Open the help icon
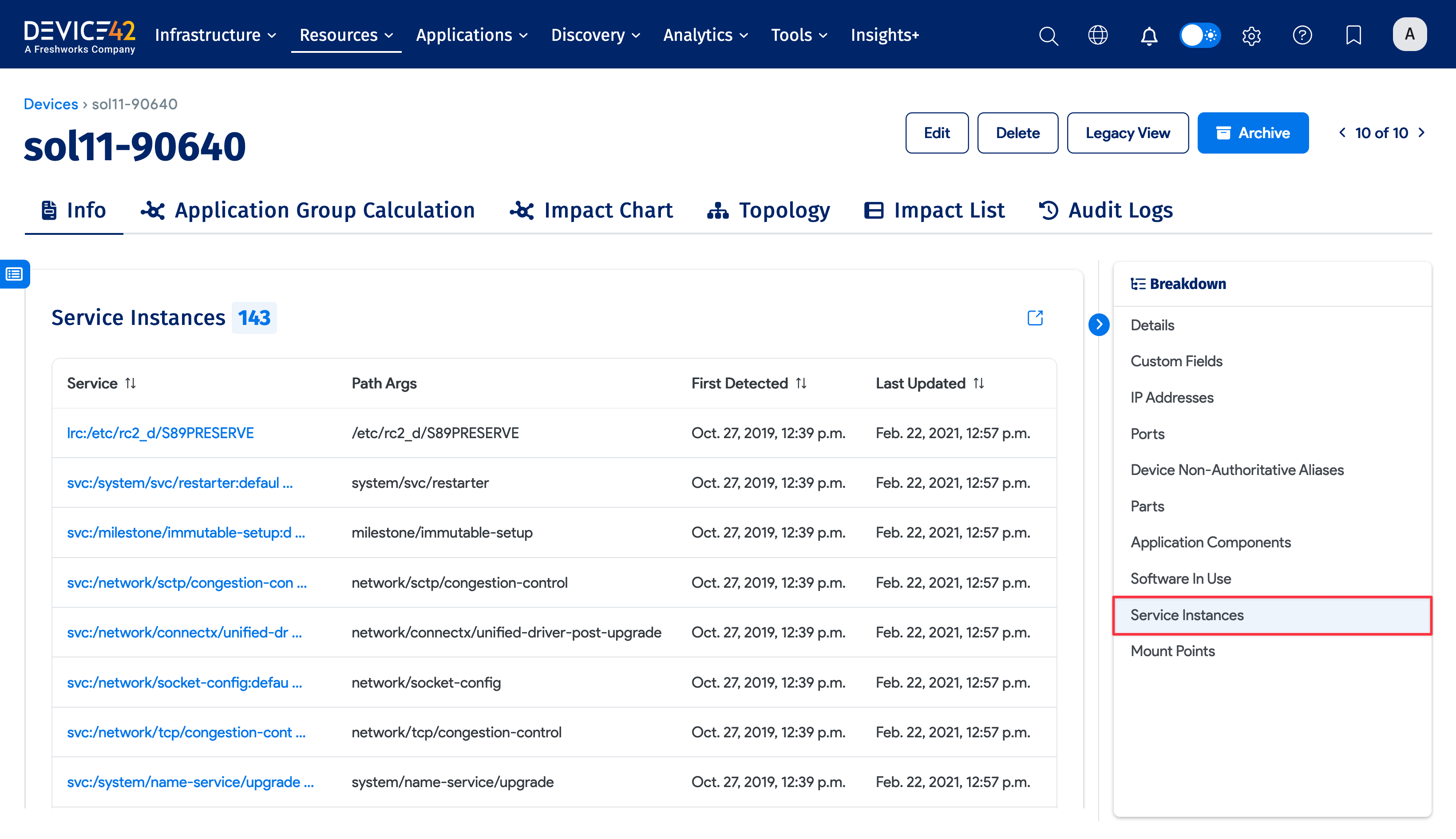Image resolution: width=1456 pixels, height=839 pixels. (1302, 36)
